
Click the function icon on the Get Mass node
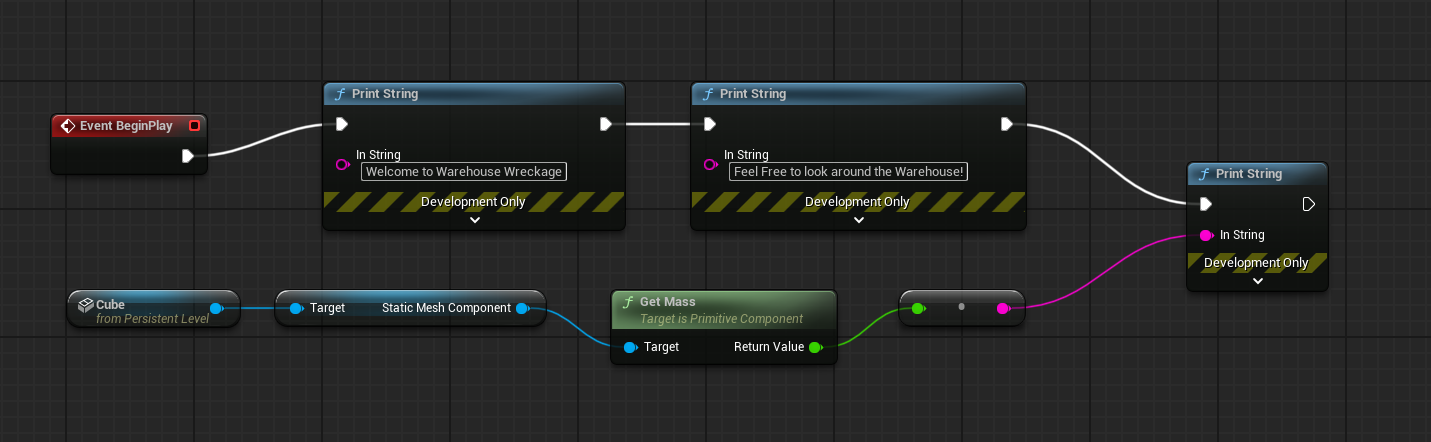[628, 302]
